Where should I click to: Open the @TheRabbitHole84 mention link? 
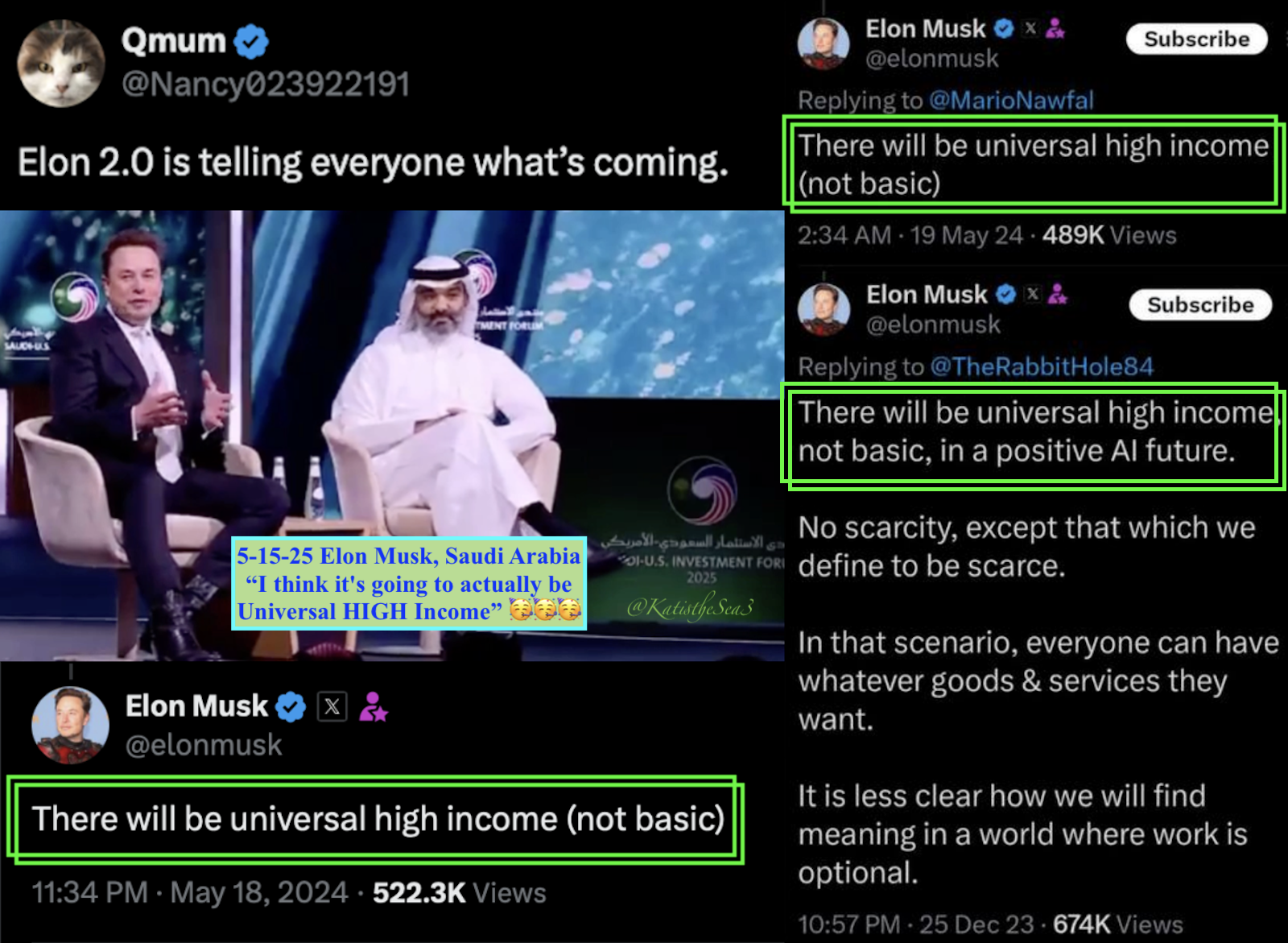pyautogui.click(x=1042, y=367)
